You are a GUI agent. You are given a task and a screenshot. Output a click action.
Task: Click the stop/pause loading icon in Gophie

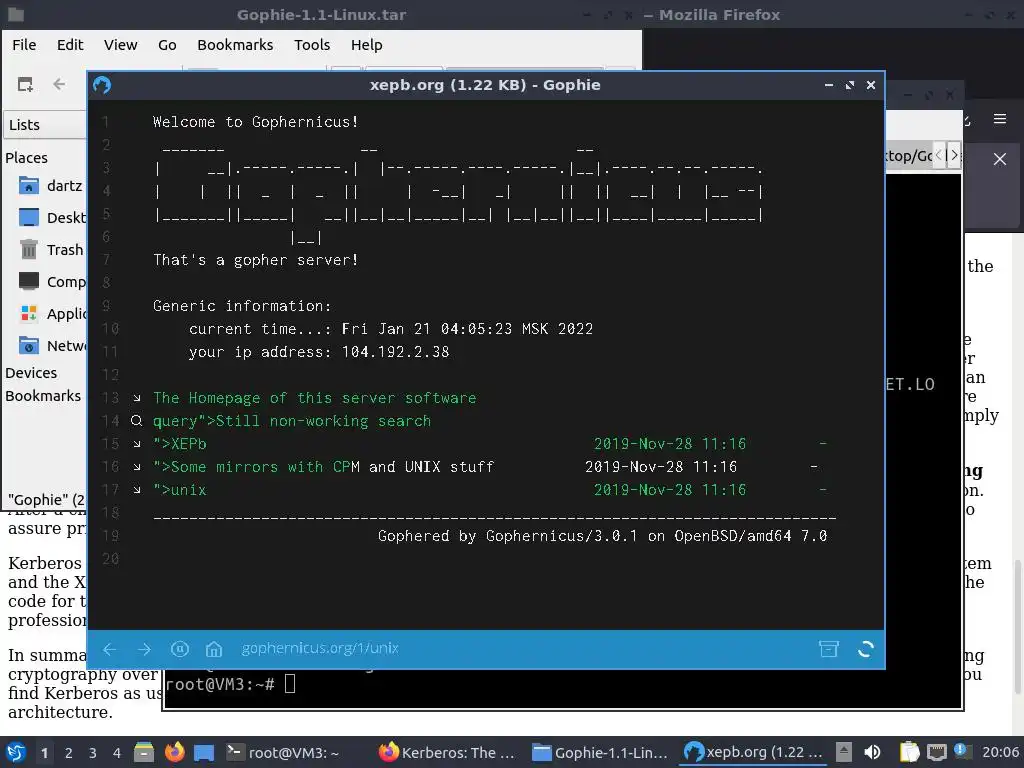pos(180,649)
